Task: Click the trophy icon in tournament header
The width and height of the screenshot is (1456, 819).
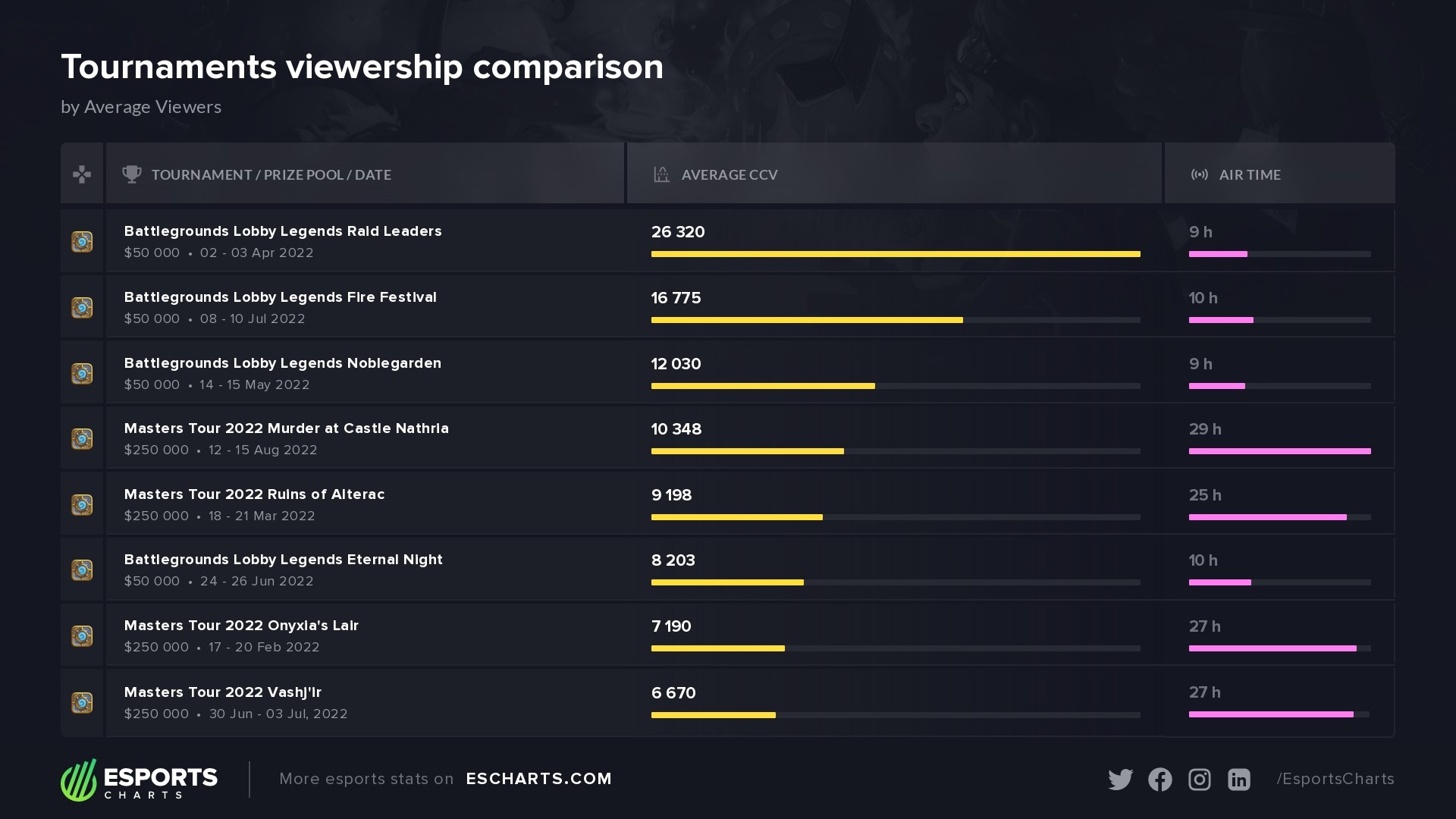Action: [x=132, y=174]
